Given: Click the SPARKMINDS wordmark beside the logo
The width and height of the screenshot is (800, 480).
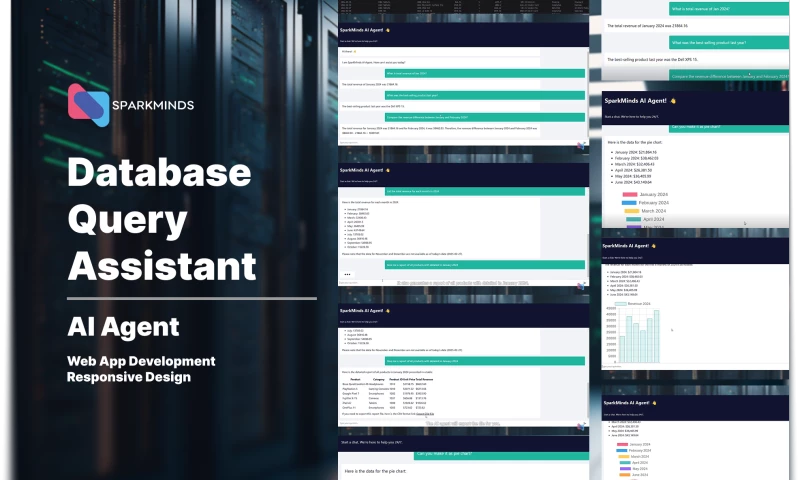Looking at the screenshot, I should click(153, 106).
